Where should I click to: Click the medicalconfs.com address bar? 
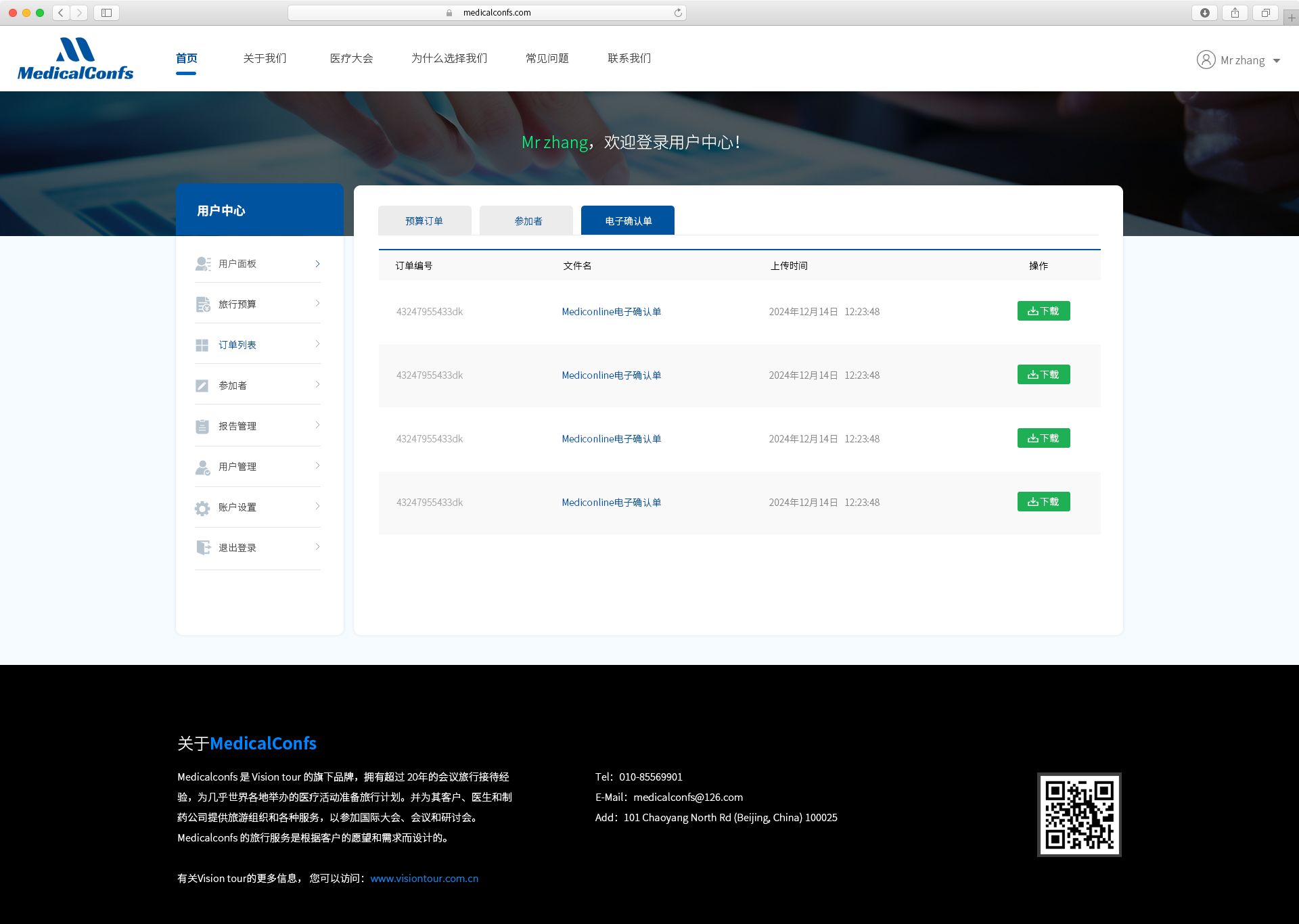[487, 13]
